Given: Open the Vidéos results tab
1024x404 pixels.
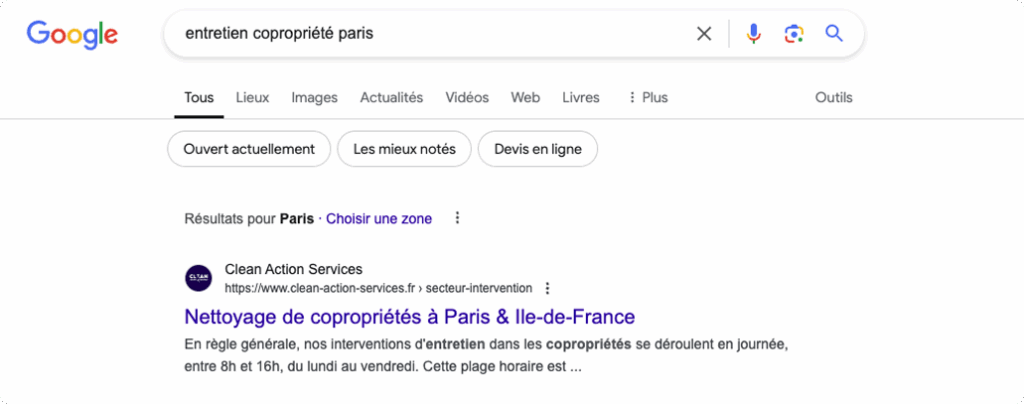Looking at the screenshot, I should pos(467,98).
